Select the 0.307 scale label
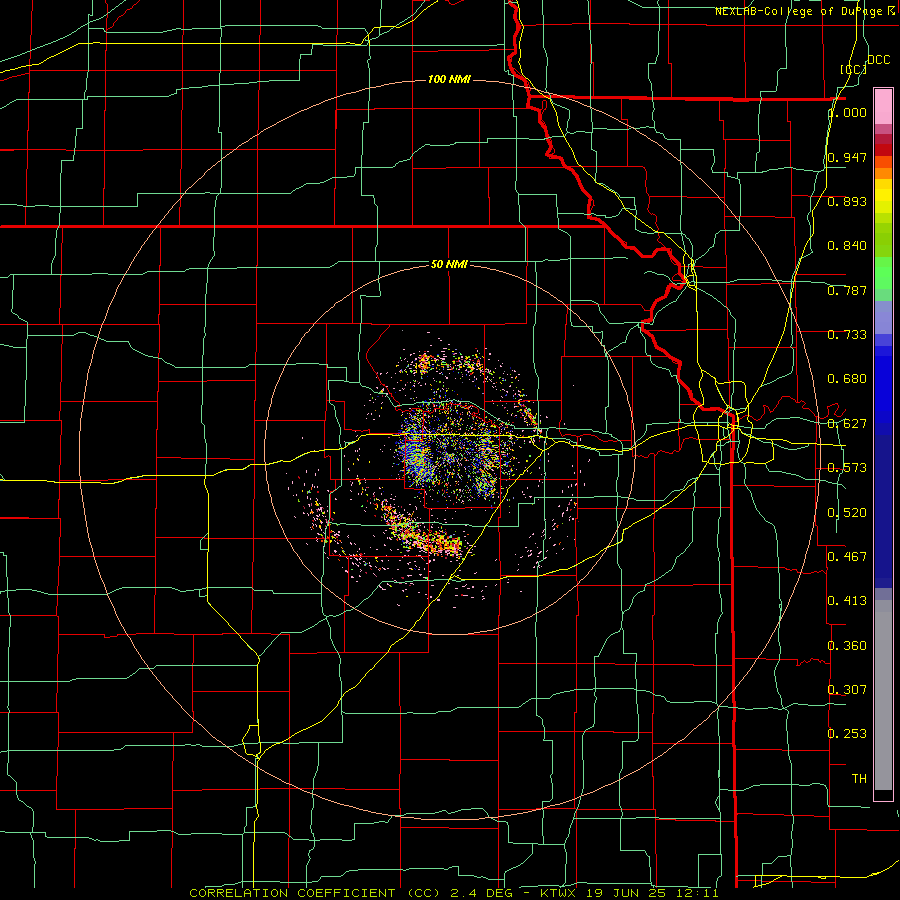This screenshot has height=900, width=900. coord(847,689)
